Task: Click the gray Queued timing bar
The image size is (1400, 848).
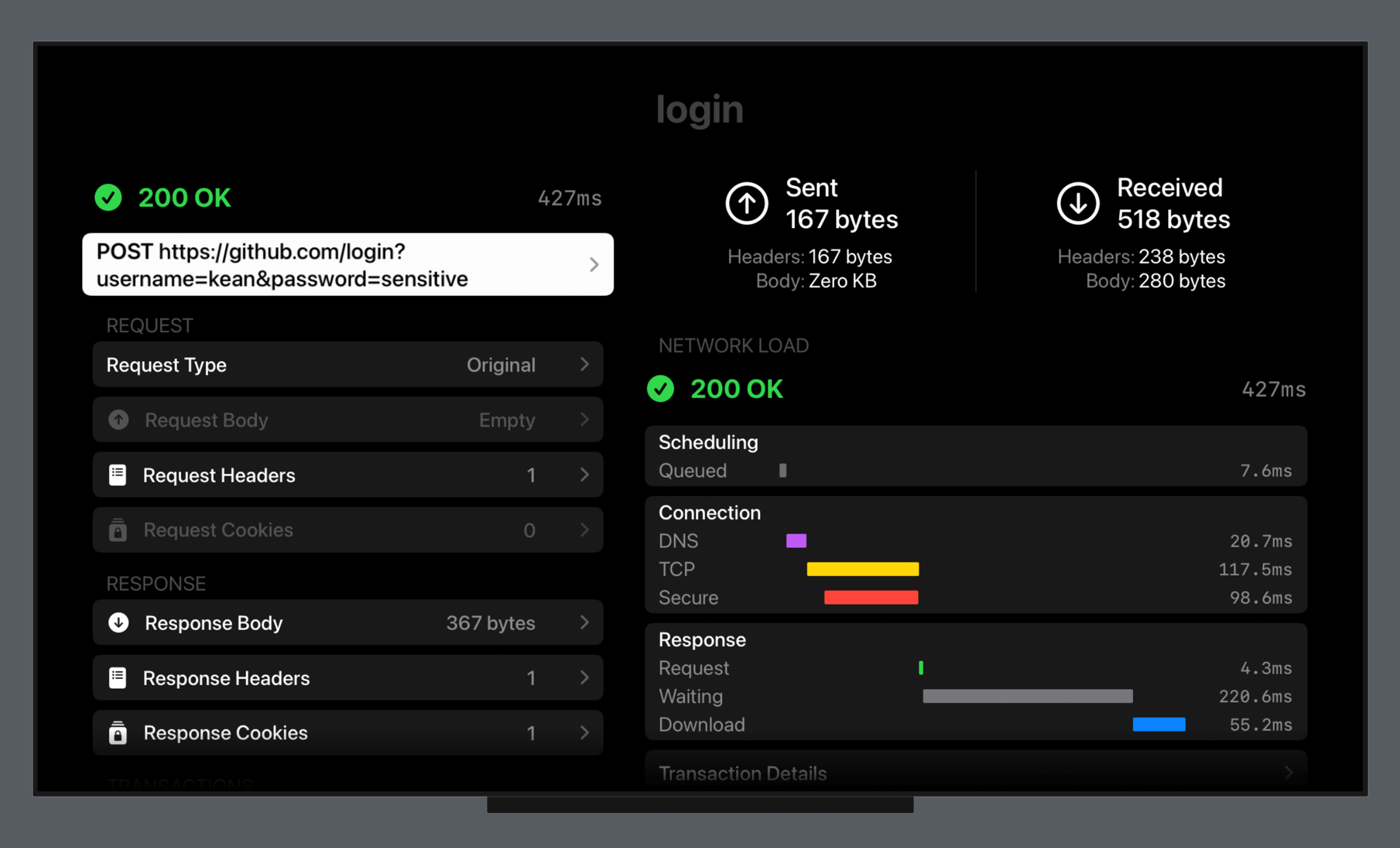Action: tap(782, 470)
